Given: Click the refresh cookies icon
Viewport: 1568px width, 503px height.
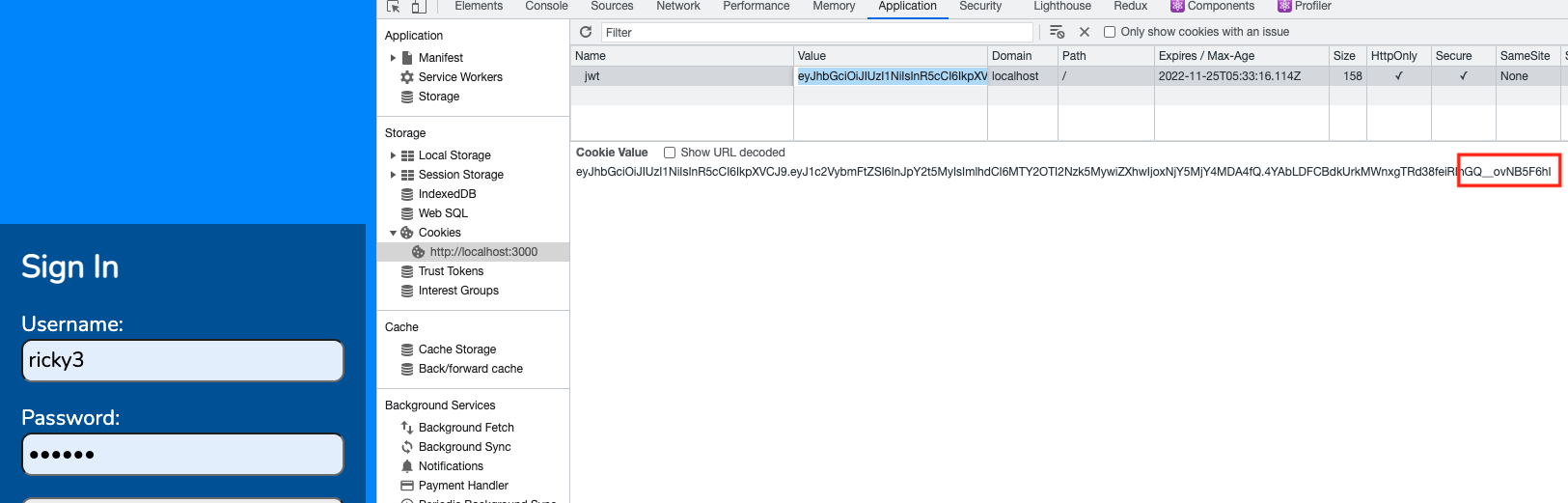Looking at the screenshot, I should click(586, 32).
